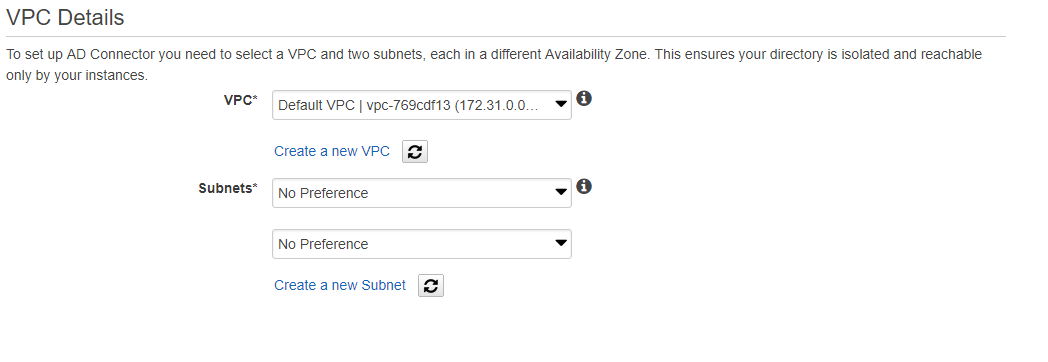
Task: Select the first No Preference subnet field
Action: pyautogui.click(x=422, y=193)
